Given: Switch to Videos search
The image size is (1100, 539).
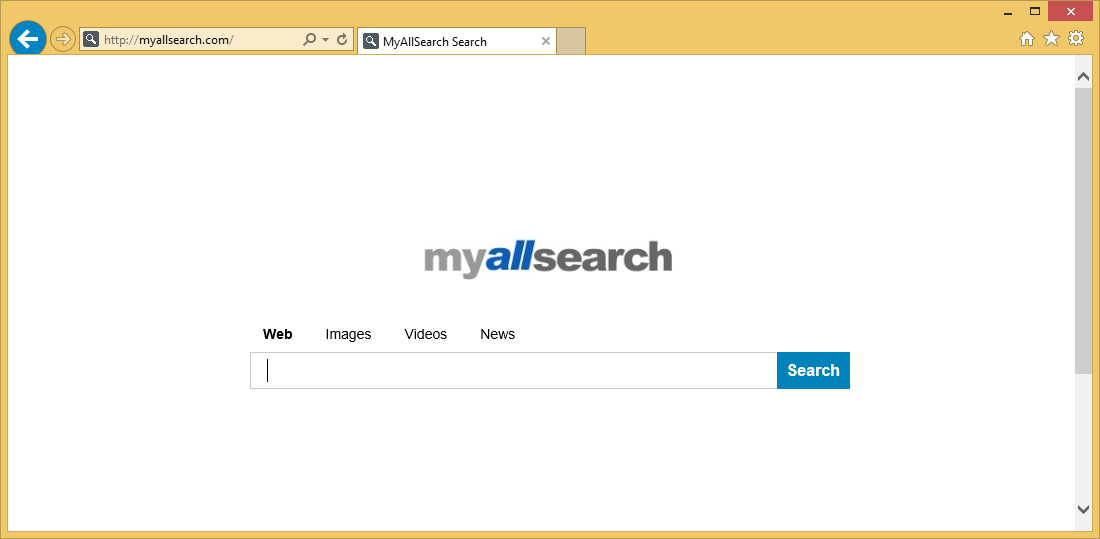Looking at the screenshot, I should click(x=426, y=334).
